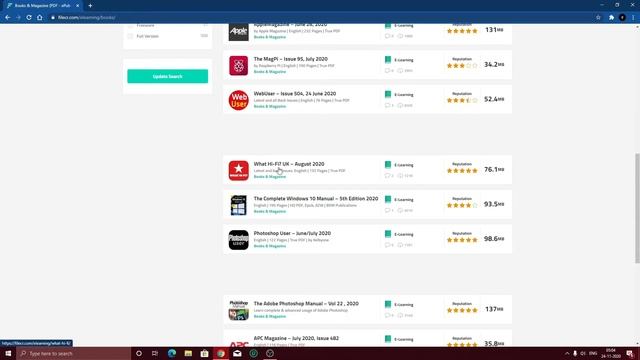Click the Photoshop User black thumbnail

238,240
